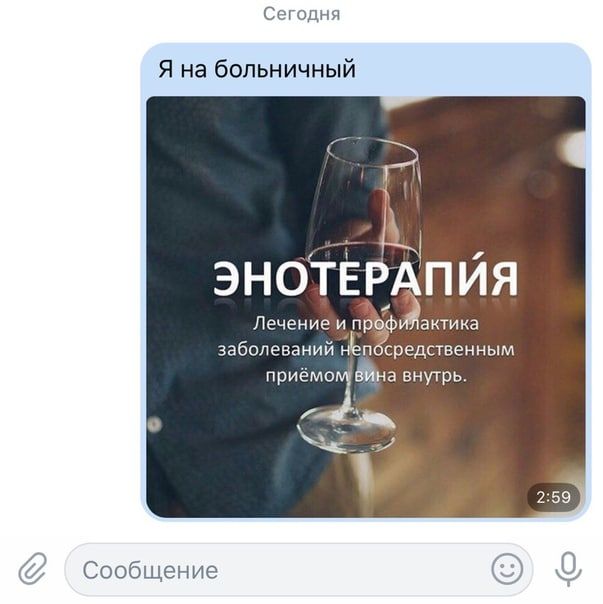Click the round base of the wine glass

pos(347,429)
